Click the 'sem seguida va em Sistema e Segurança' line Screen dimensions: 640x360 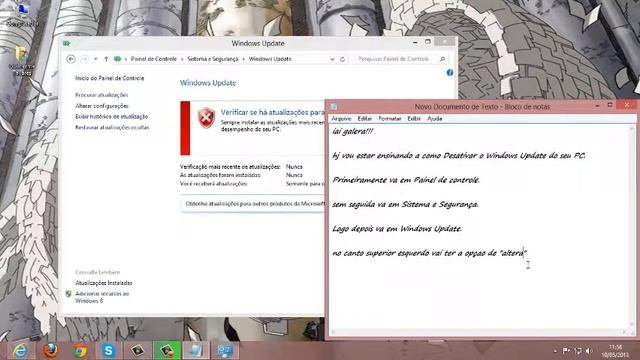click(405, 204)
